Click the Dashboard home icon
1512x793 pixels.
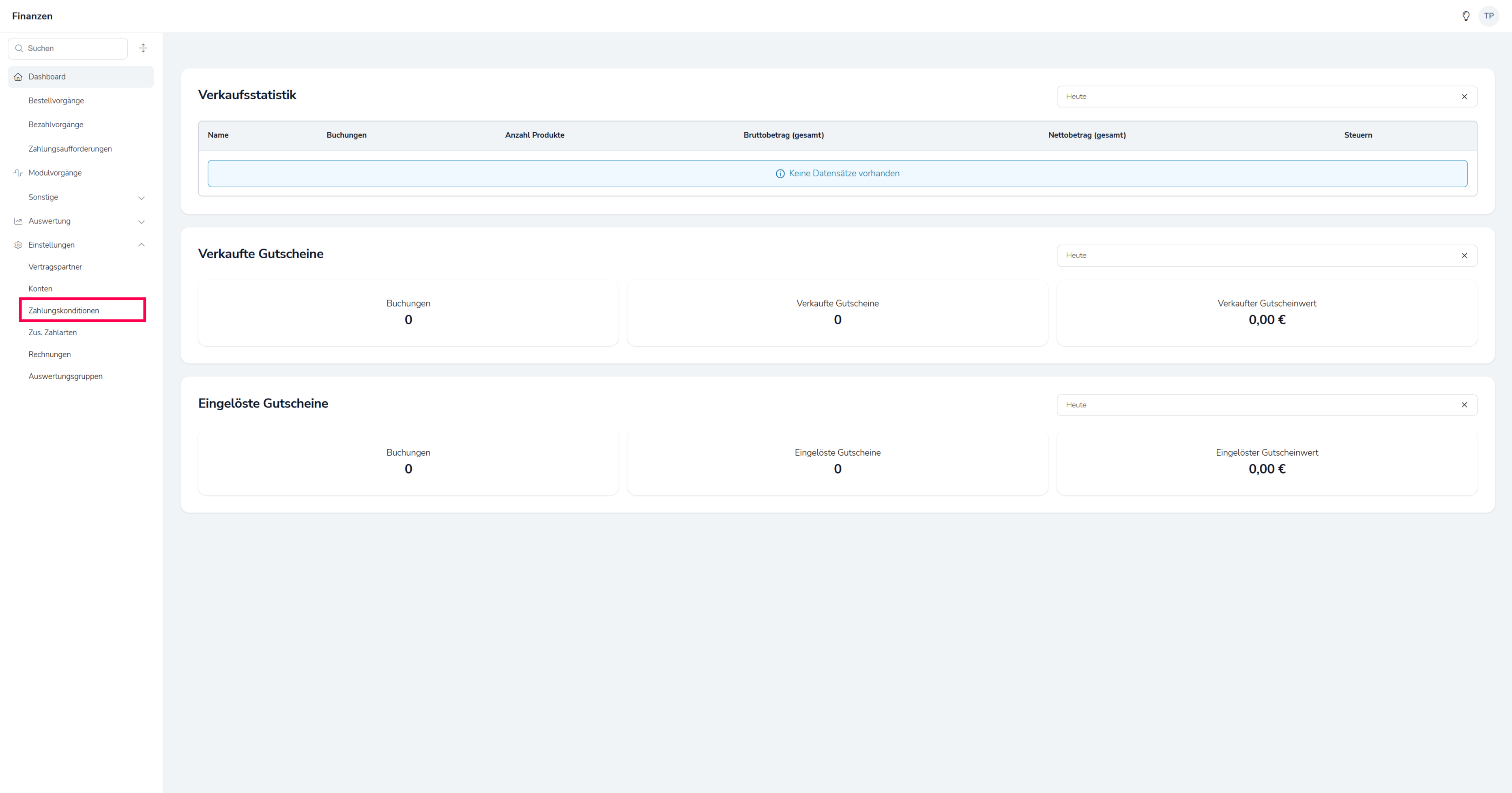[18, 77]
